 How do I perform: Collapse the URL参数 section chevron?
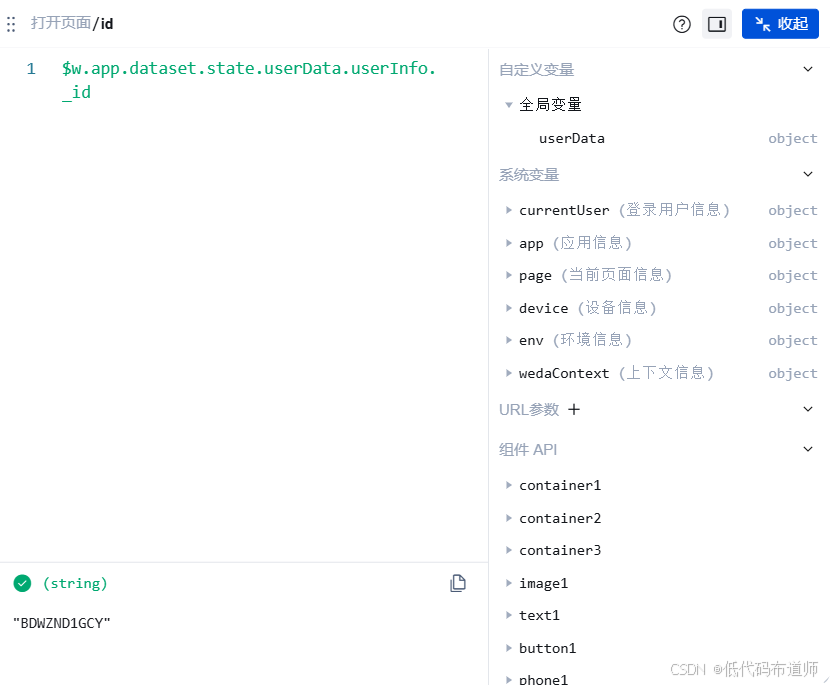(x=808, y=409)
